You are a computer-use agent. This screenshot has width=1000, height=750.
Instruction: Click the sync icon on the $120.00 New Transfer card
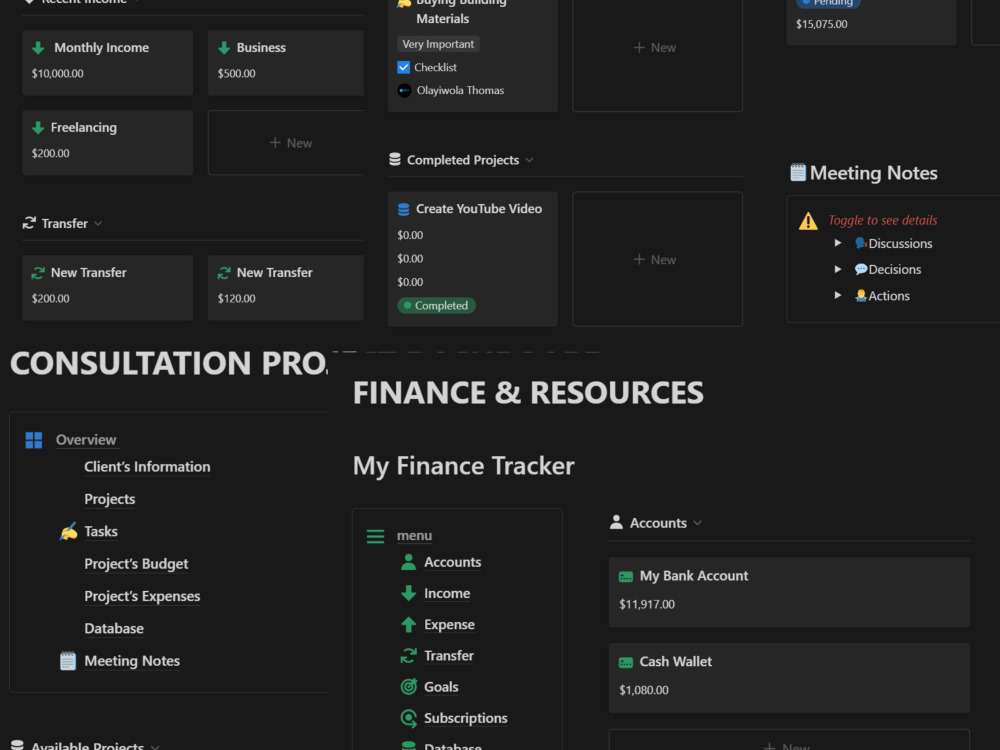point(224,273)
